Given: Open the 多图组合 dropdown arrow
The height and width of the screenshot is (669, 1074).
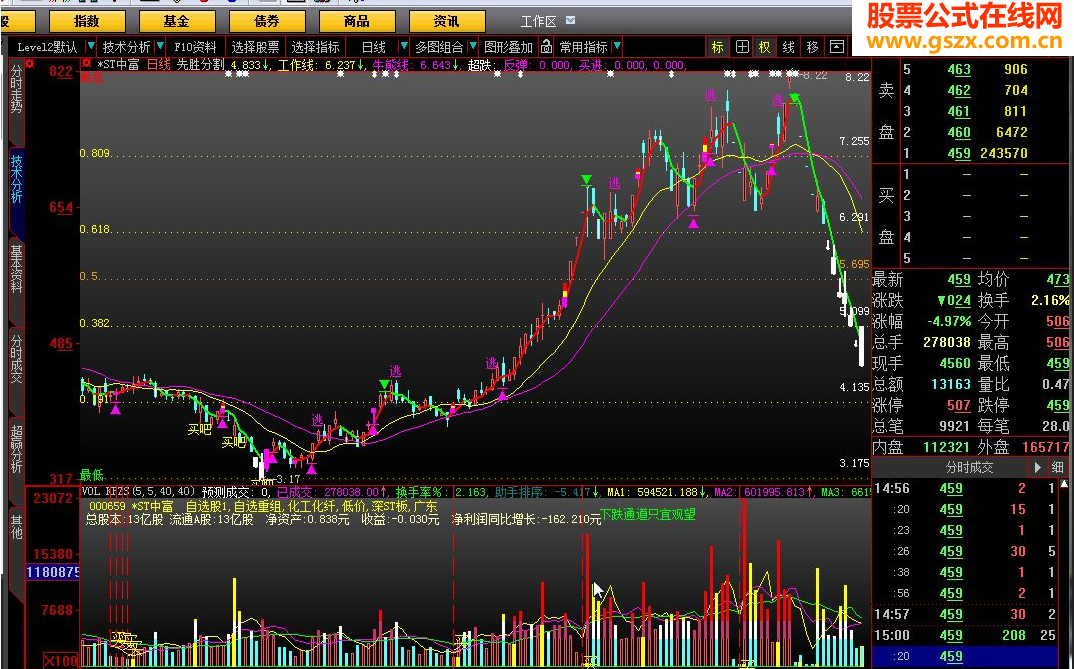Looking at the screenshot, I should coord(473,47).
